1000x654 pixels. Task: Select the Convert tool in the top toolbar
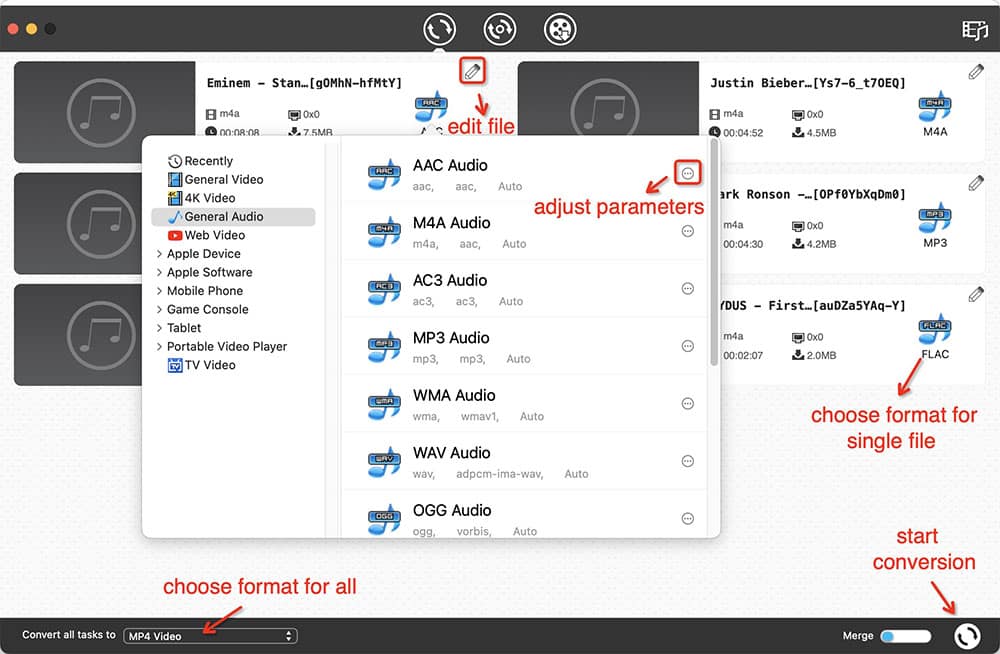click(439, 29)
